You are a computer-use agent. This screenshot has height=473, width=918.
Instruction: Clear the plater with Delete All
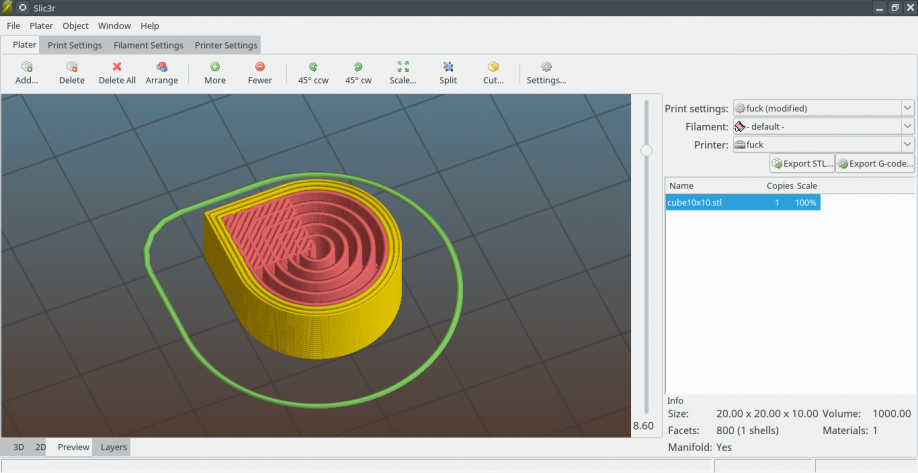117,73
